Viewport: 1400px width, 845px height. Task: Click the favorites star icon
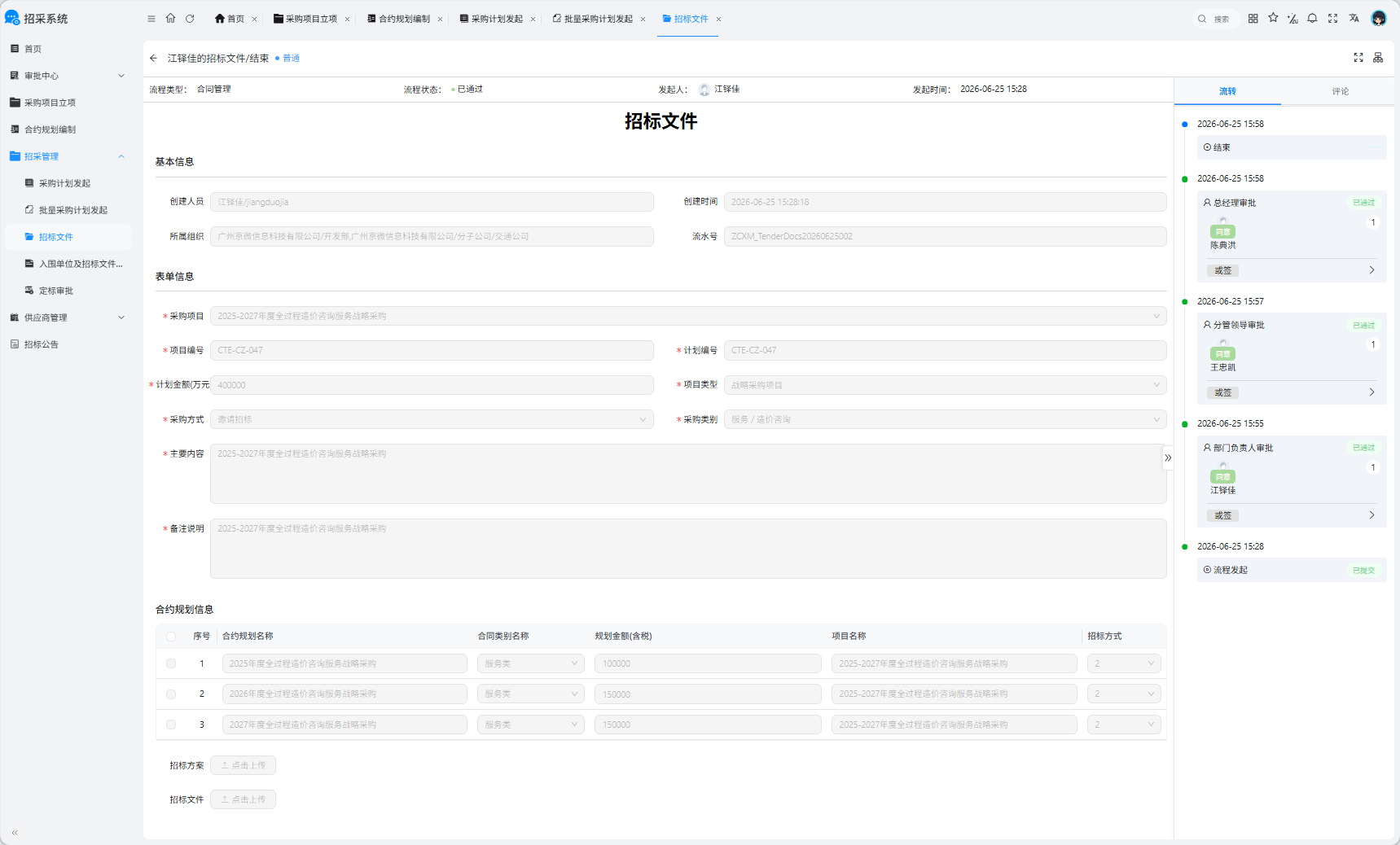1273,18
